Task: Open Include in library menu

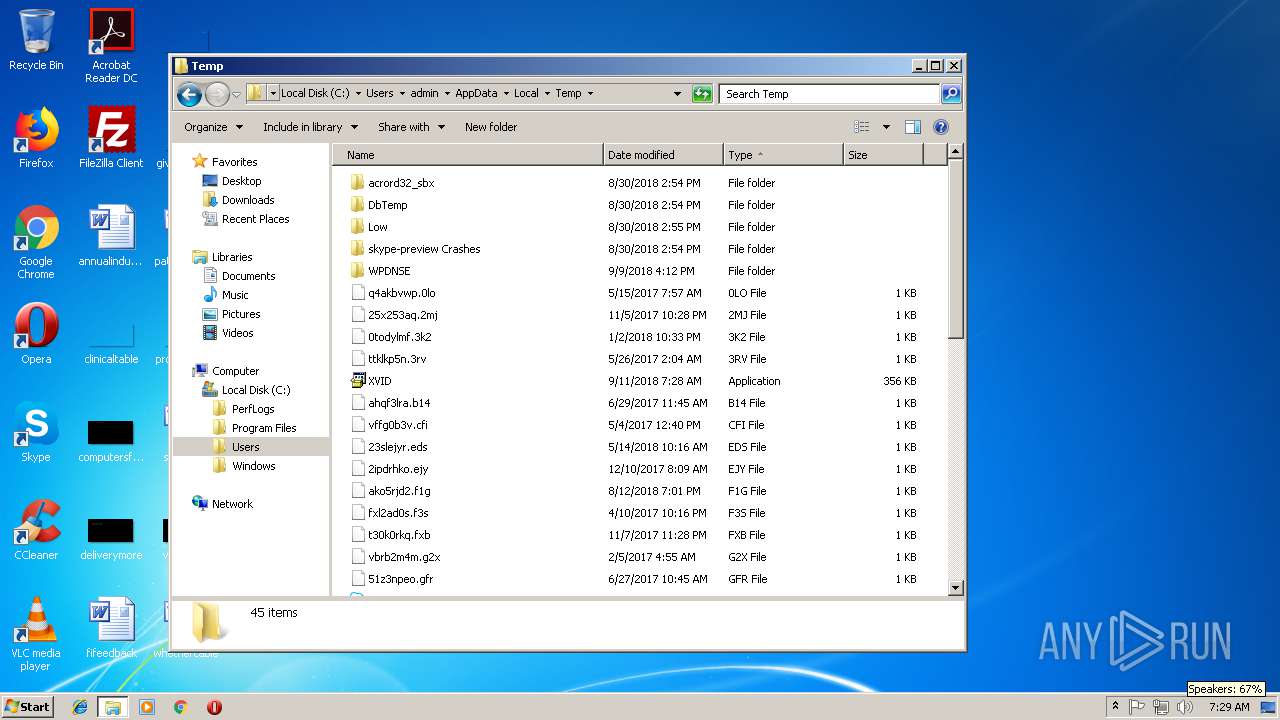Action: pos(310,127)
